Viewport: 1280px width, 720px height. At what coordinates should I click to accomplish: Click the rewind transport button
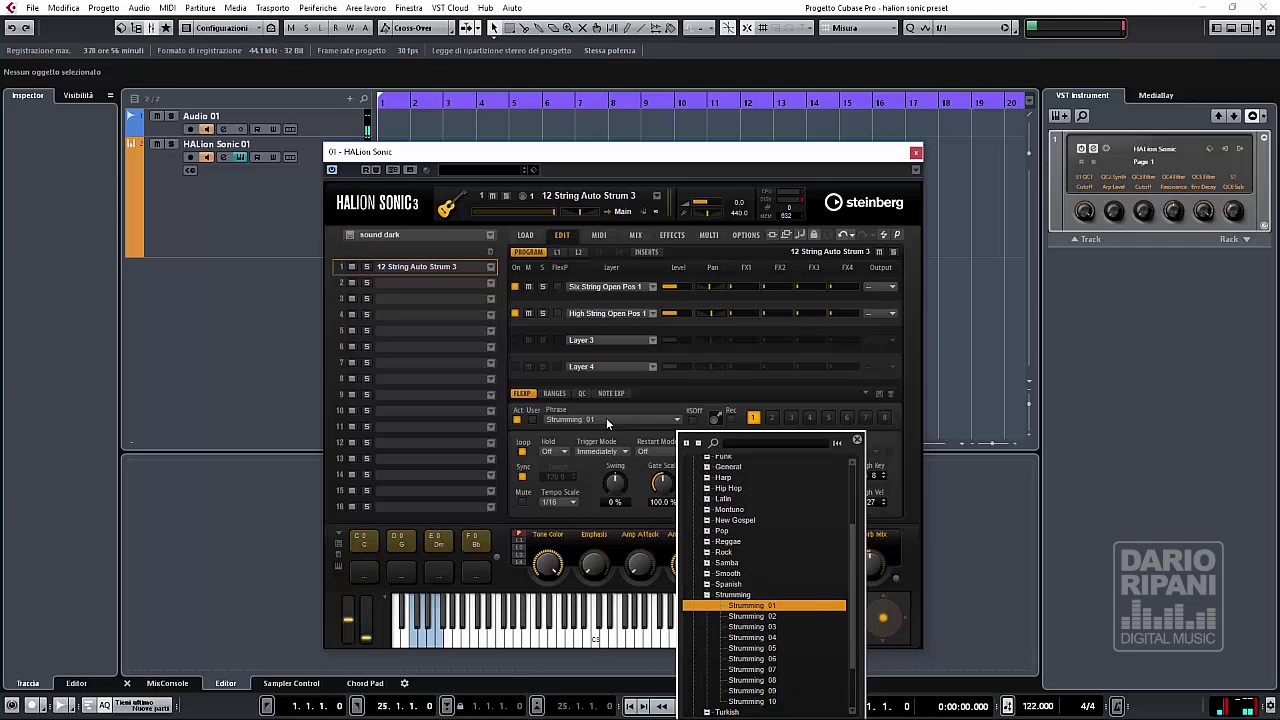click(662, 706)
